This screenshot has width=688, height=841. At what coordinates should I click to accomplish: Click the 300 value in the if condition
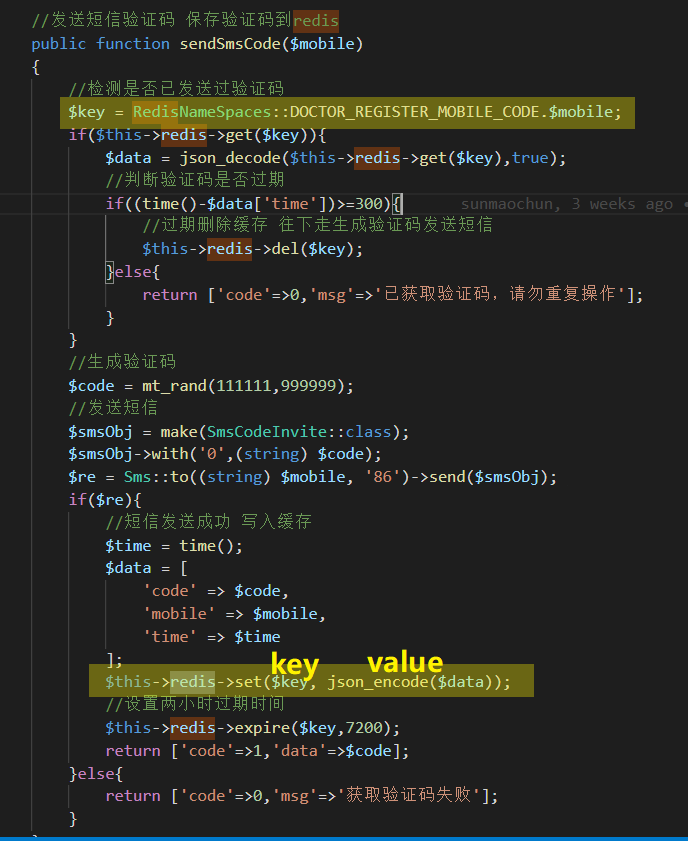[x=368, y=204]
